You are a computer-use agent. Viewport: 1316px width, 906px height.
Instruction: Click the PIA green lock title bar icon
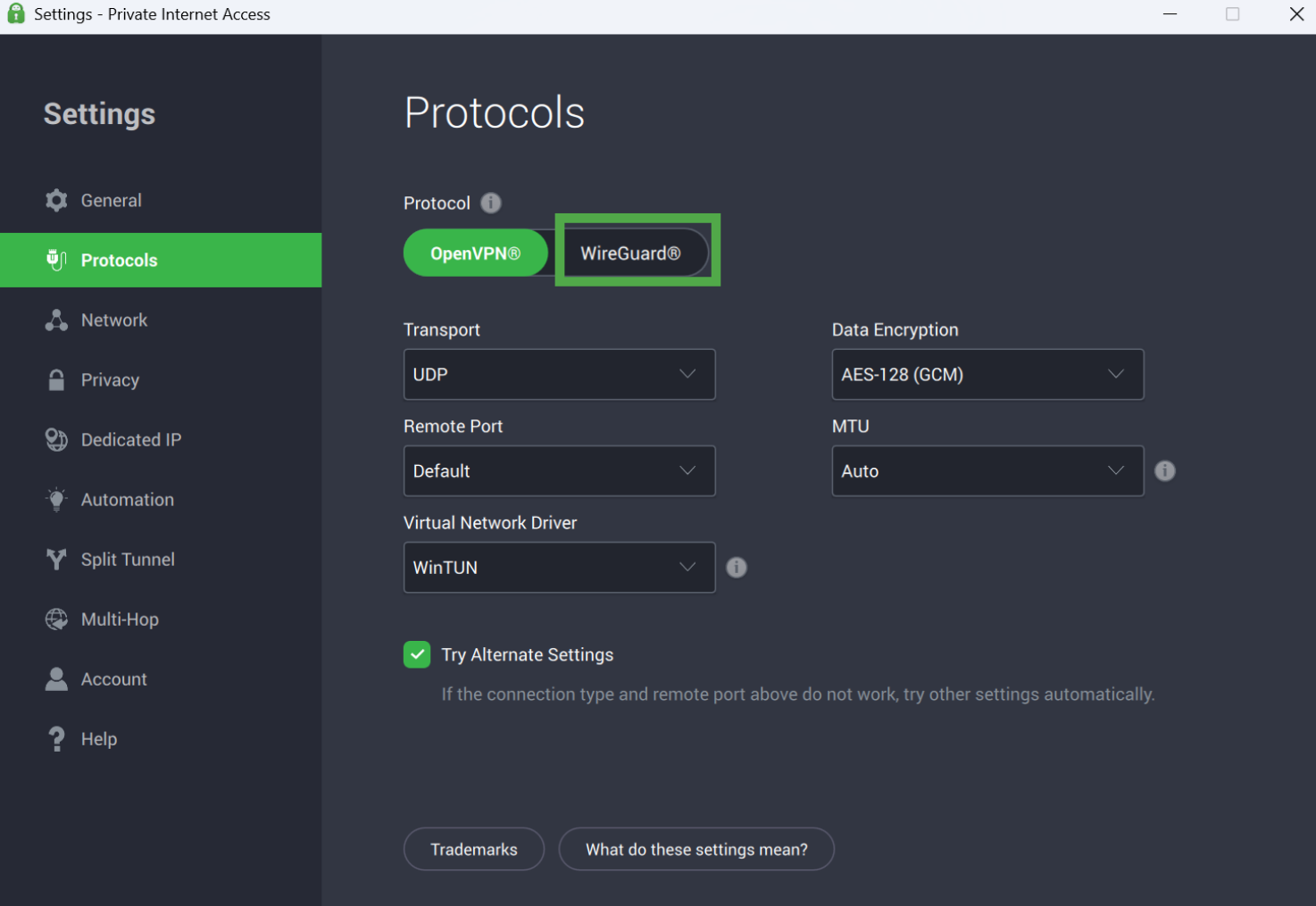pyautogui.click(x=16, y=13)
